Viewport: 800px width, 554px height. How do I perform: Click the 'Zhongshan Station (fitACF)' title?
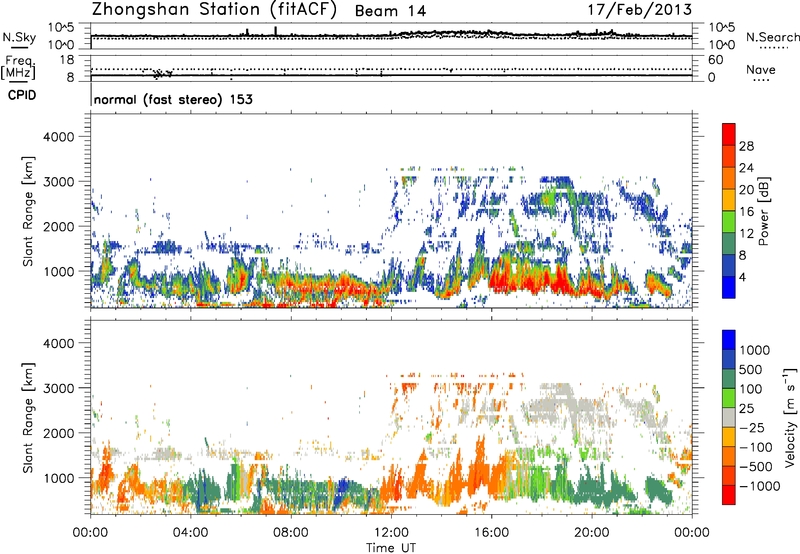tap(214, 10)
